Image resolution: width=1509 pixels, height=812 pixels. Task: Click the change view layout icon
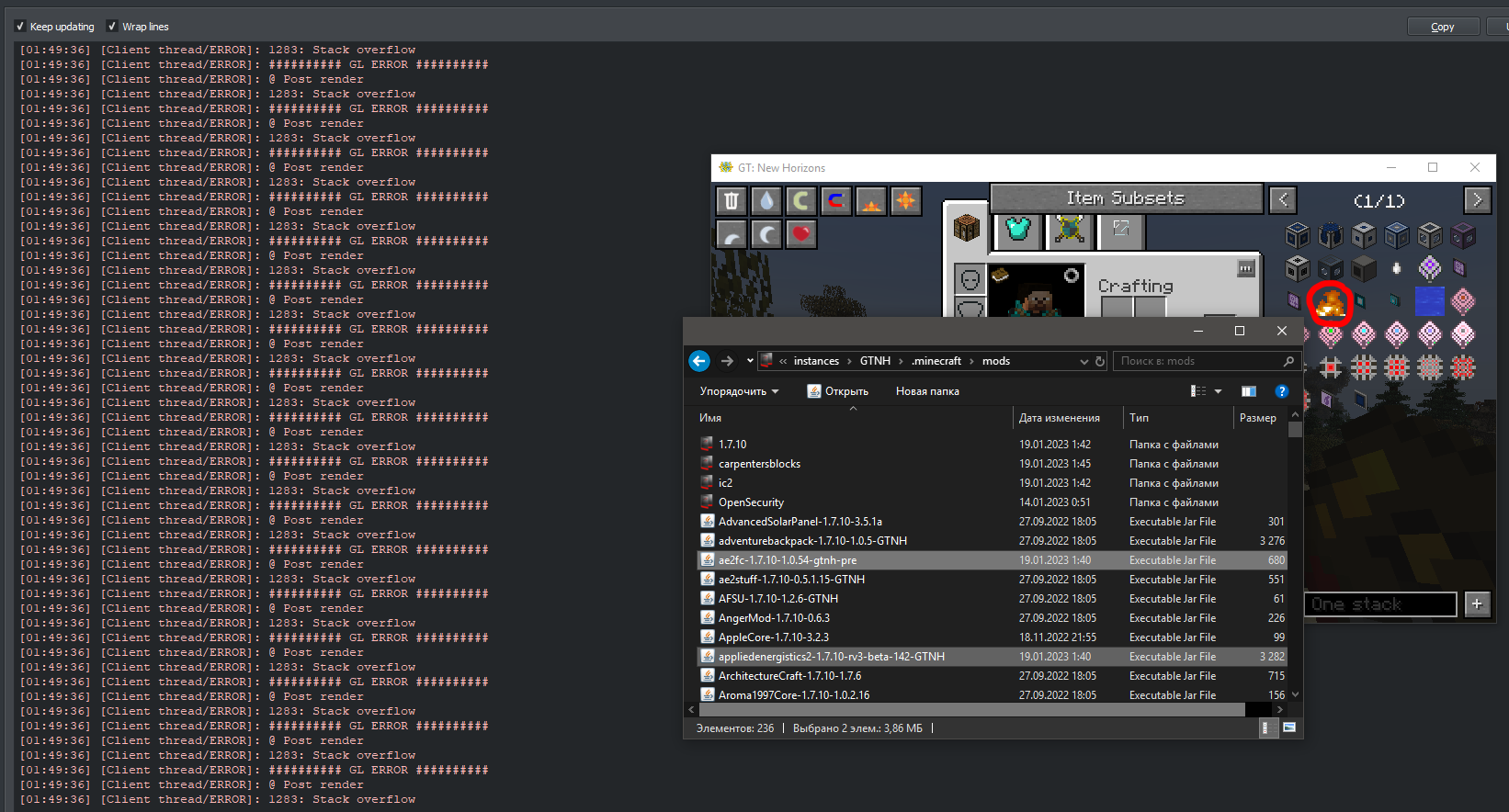point(1198,391)
